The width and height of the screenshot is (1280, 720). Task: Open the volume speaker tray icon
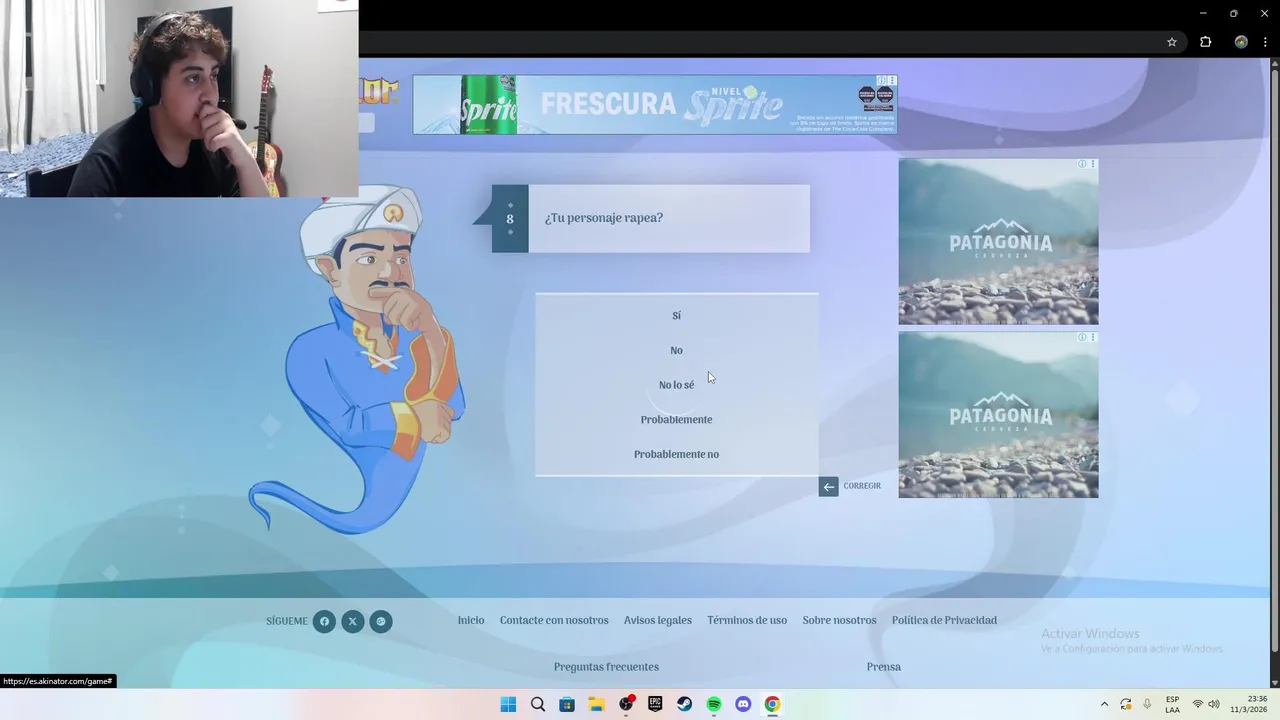click(x=1214, y=704)
